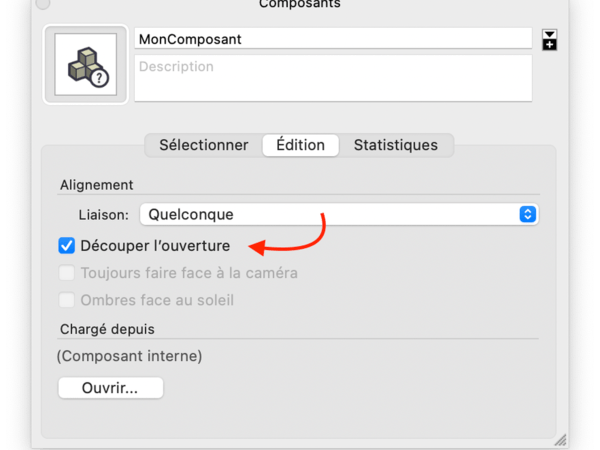
Task: Focus the Description text area
Action: click(x=333, y=78)
